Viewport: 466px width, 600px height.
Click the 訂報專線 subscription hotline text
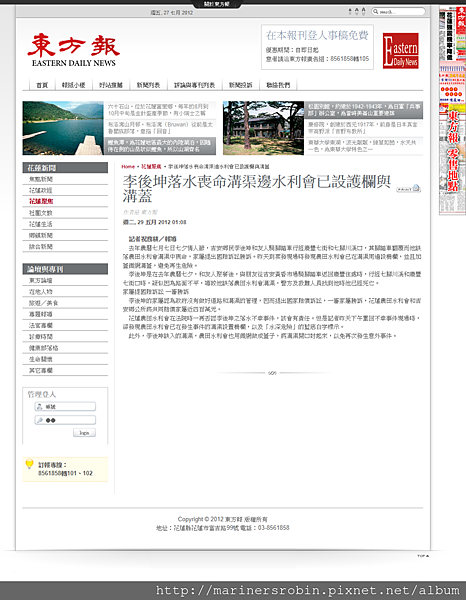click(65, 469)
